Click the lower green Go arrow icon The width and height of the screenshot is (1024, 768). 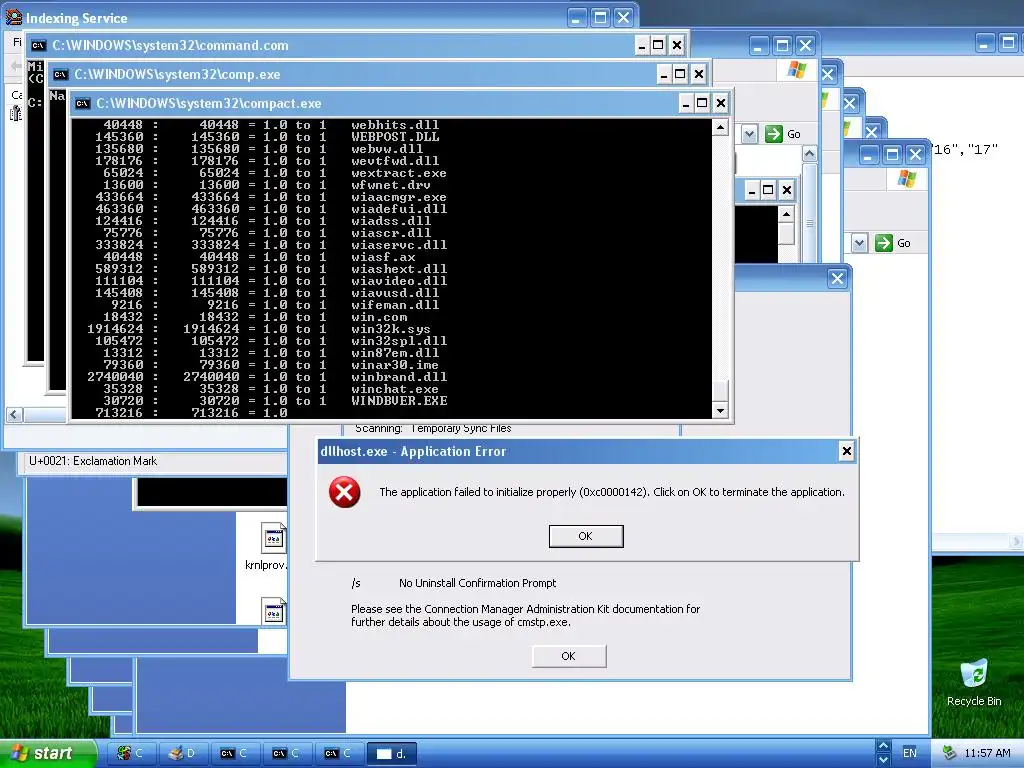(884, 243)
